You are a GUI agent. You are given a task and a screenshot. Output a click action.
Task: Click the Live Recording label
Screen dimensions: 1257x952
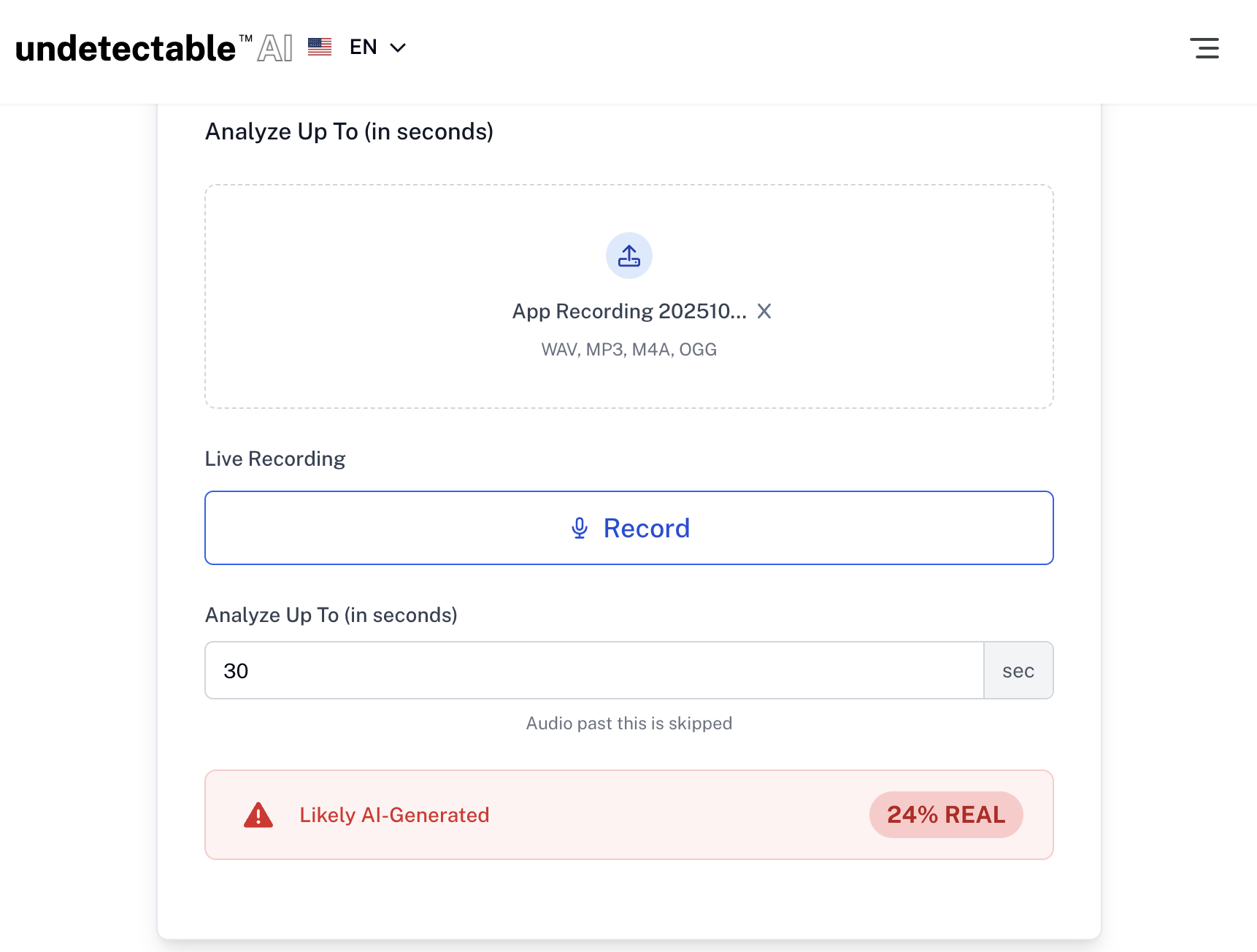pos(275,458)
